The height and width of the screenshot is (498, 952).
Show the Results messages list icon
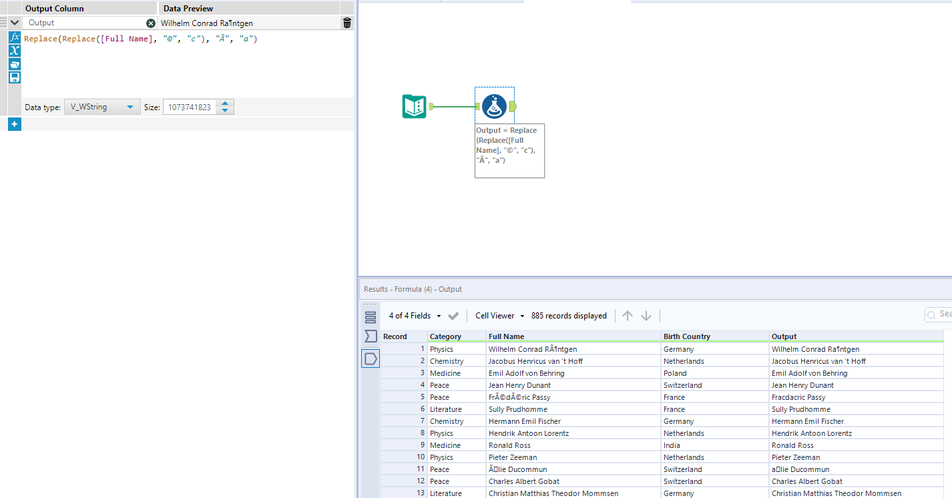click(370, 317)
